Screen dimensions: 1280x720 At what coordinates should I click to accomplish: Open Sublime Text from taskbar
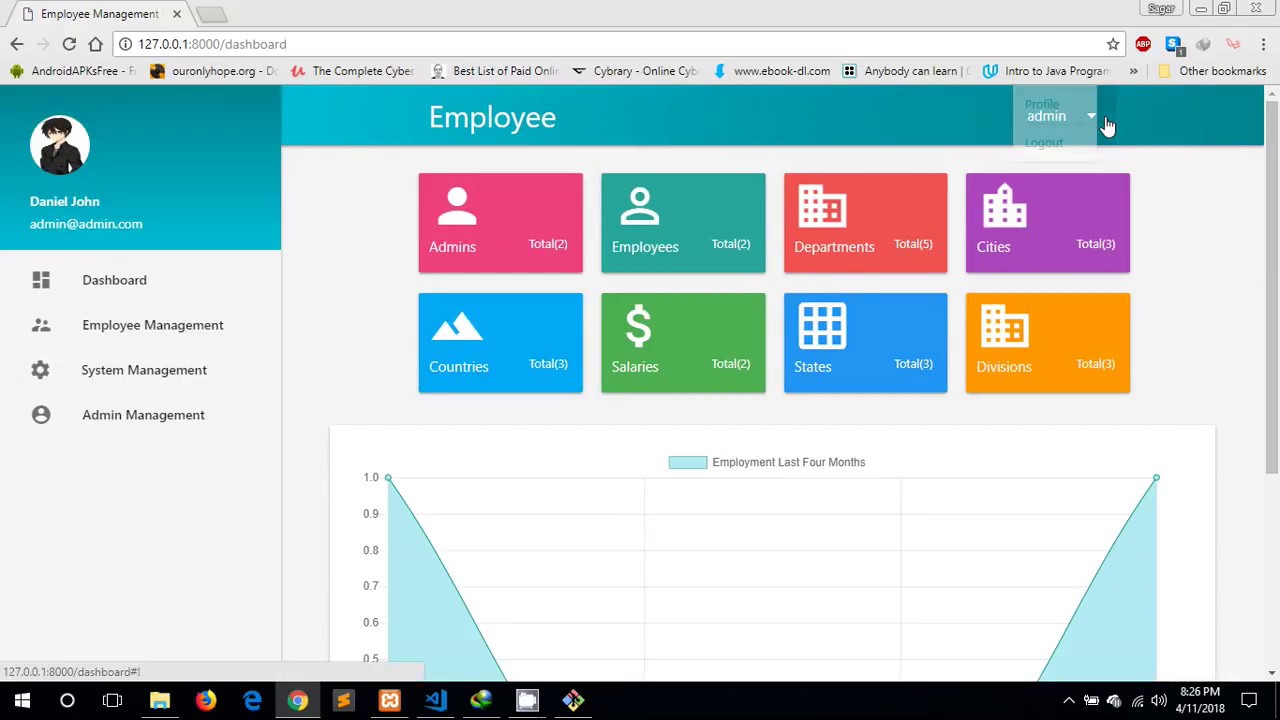point(343,700)
